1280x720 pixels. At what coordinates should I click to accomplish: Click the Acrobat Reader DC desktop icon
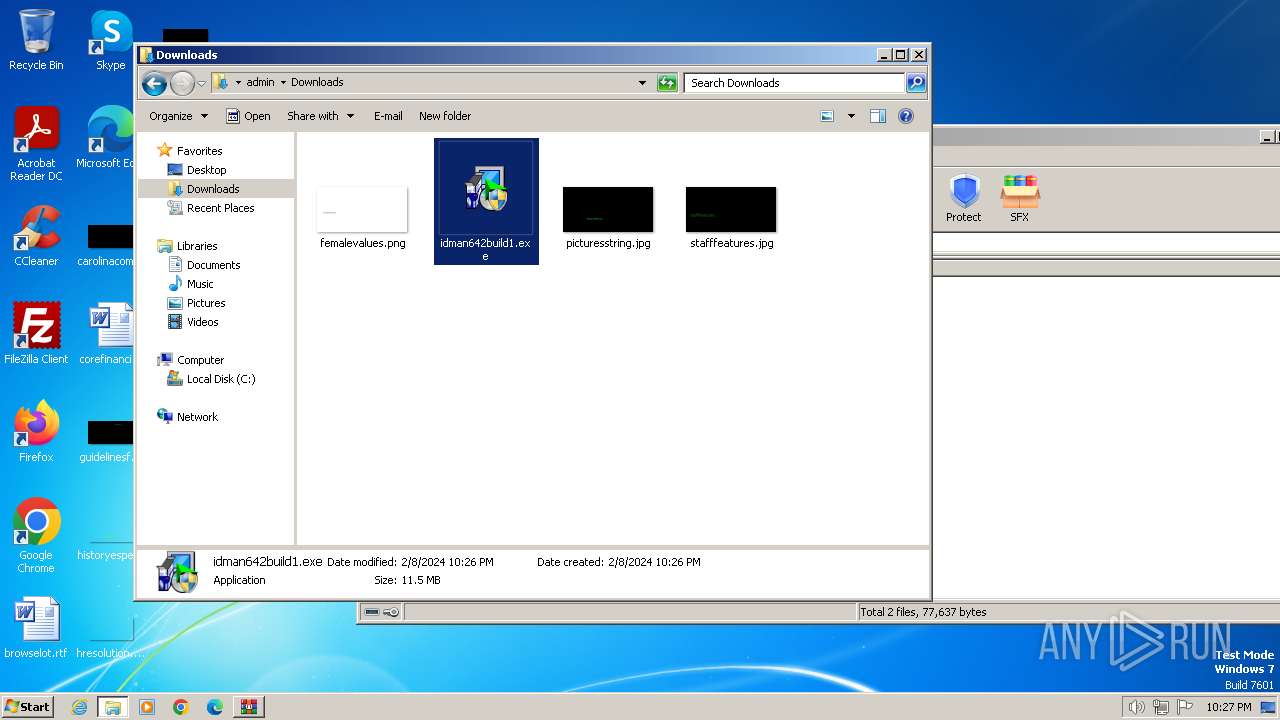[36, 145]
